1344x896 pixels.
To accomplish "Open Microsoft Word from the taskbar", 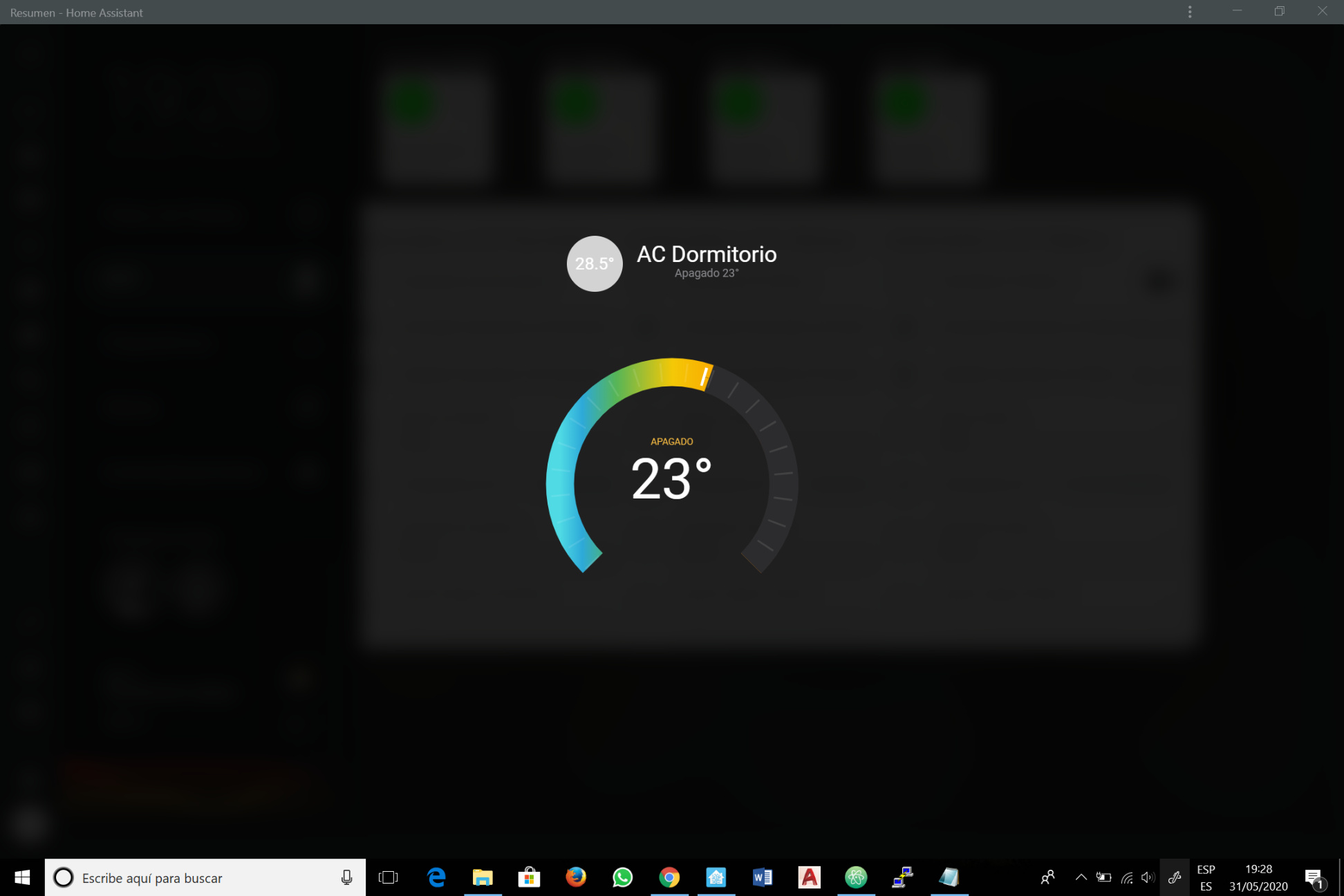I will [763, 877].
